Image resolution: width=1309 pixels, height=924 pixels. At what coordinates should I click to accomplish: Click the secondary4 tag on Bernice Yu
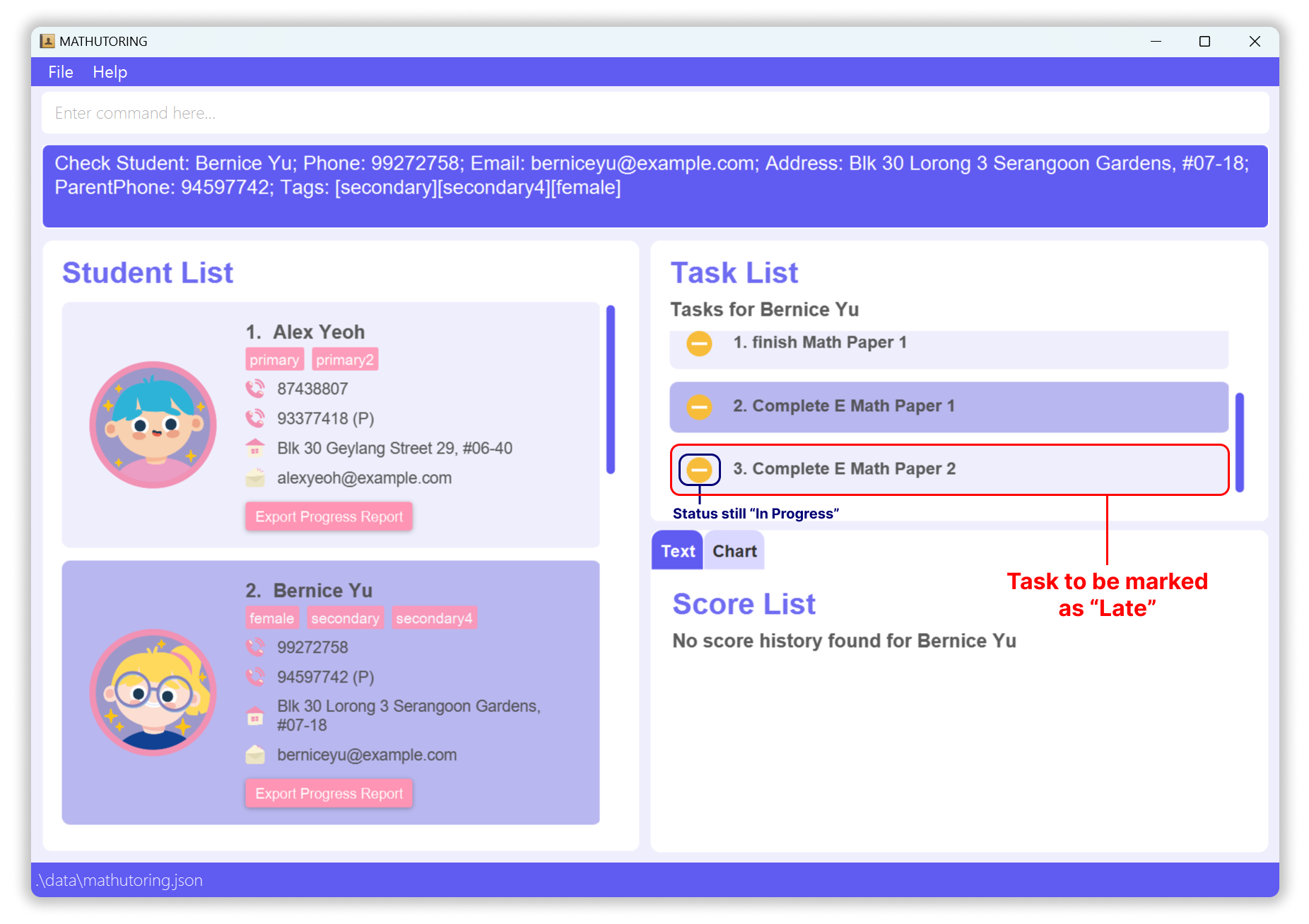434,618
